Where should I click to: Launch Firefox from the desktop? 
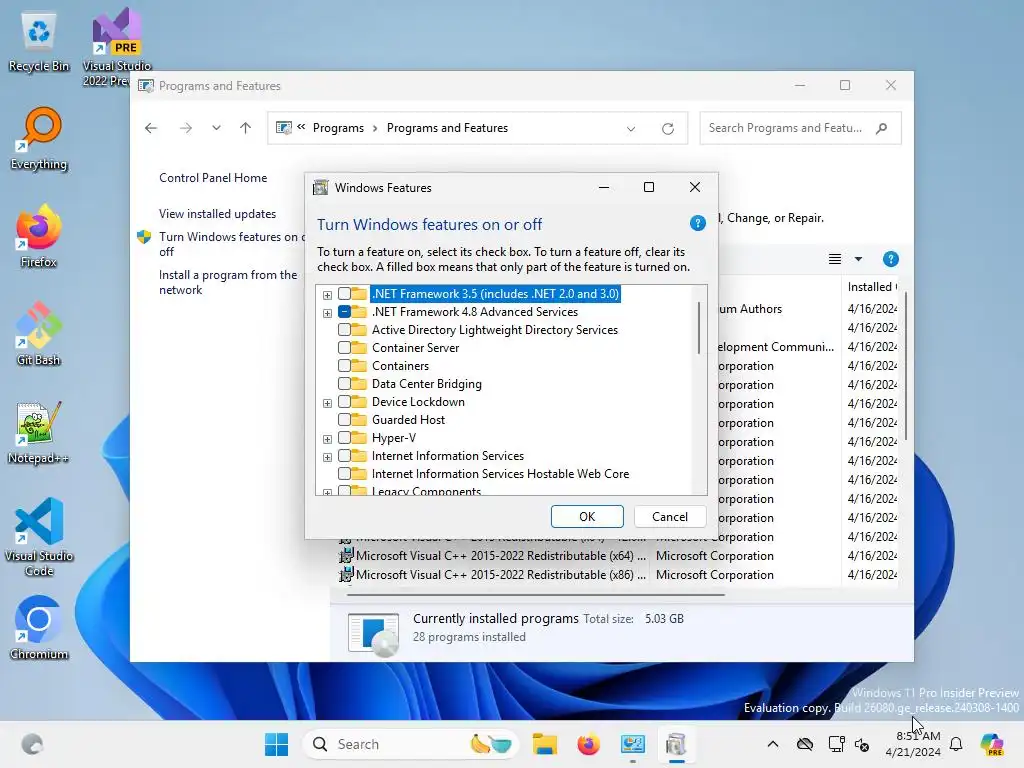click(39, 236)
